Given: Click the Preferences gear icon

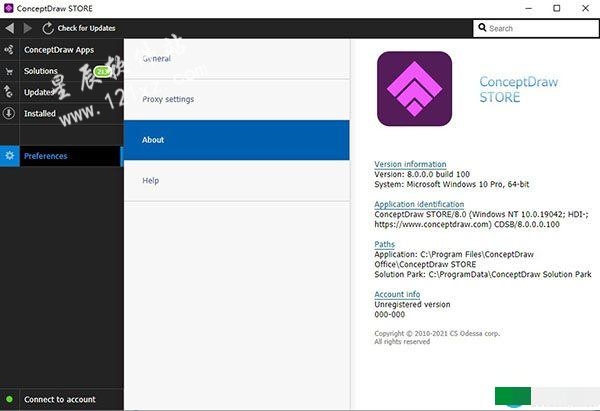Looking at the screenshot, I should 10,156.
